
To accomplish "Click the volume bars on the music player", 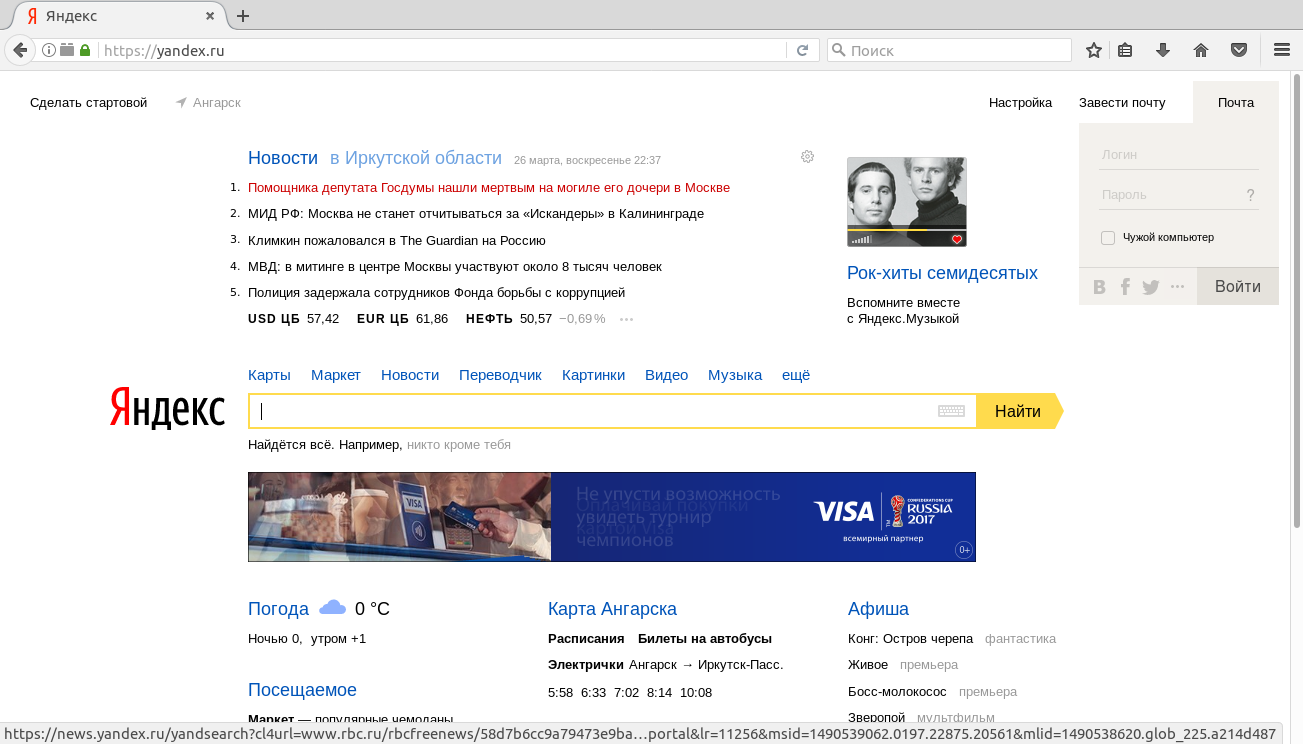I will pos(862,239).
